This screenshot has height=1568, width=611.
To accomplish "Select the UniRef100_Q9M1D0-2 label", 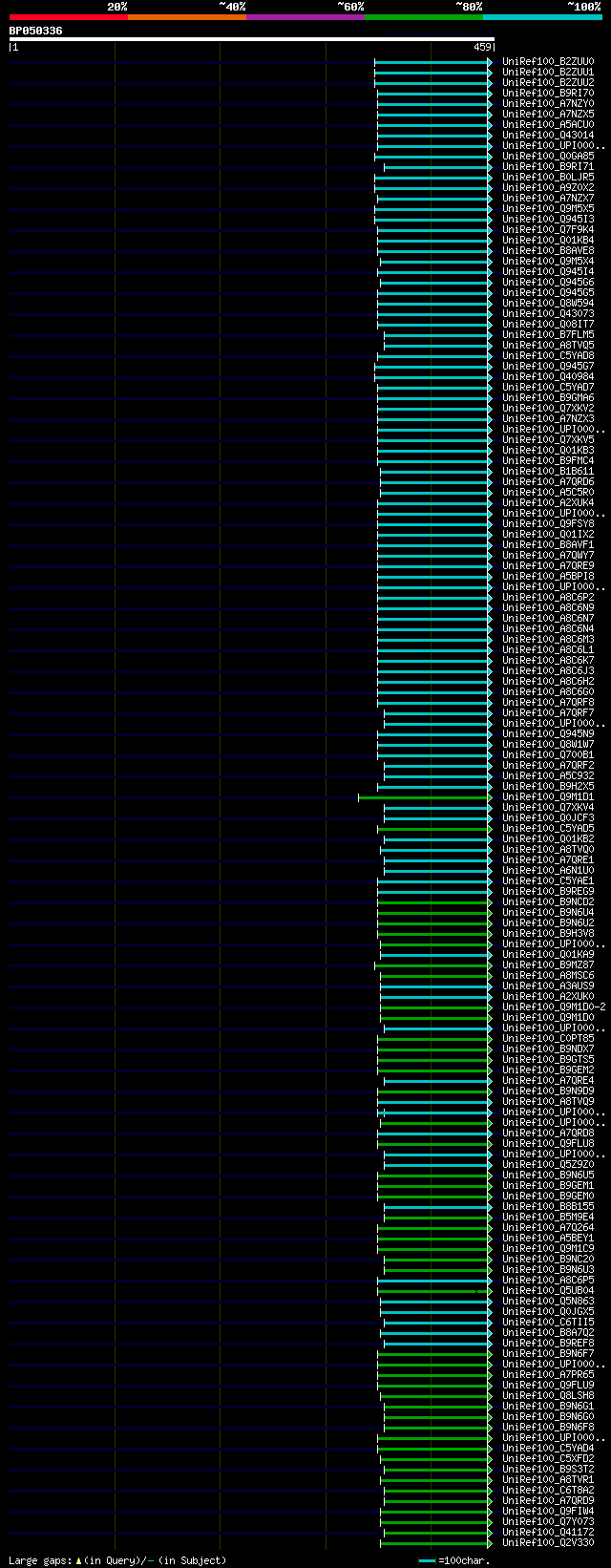I will 554,1007.
